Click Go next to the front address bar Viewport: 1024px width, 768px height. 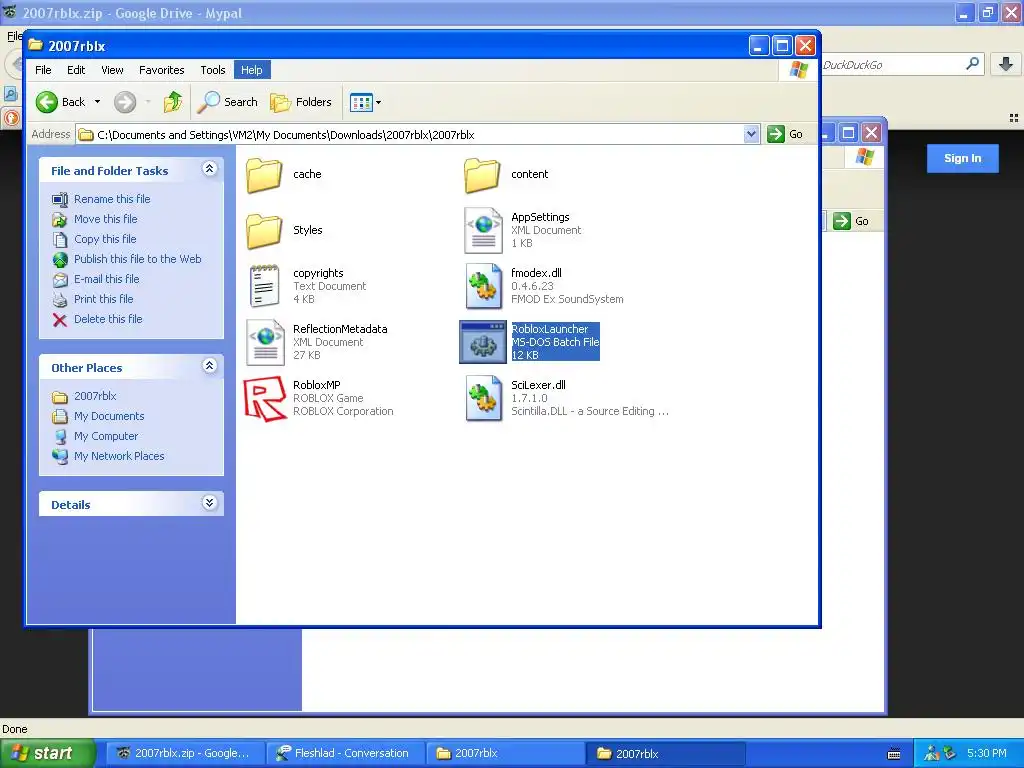[x=785, y=135]
